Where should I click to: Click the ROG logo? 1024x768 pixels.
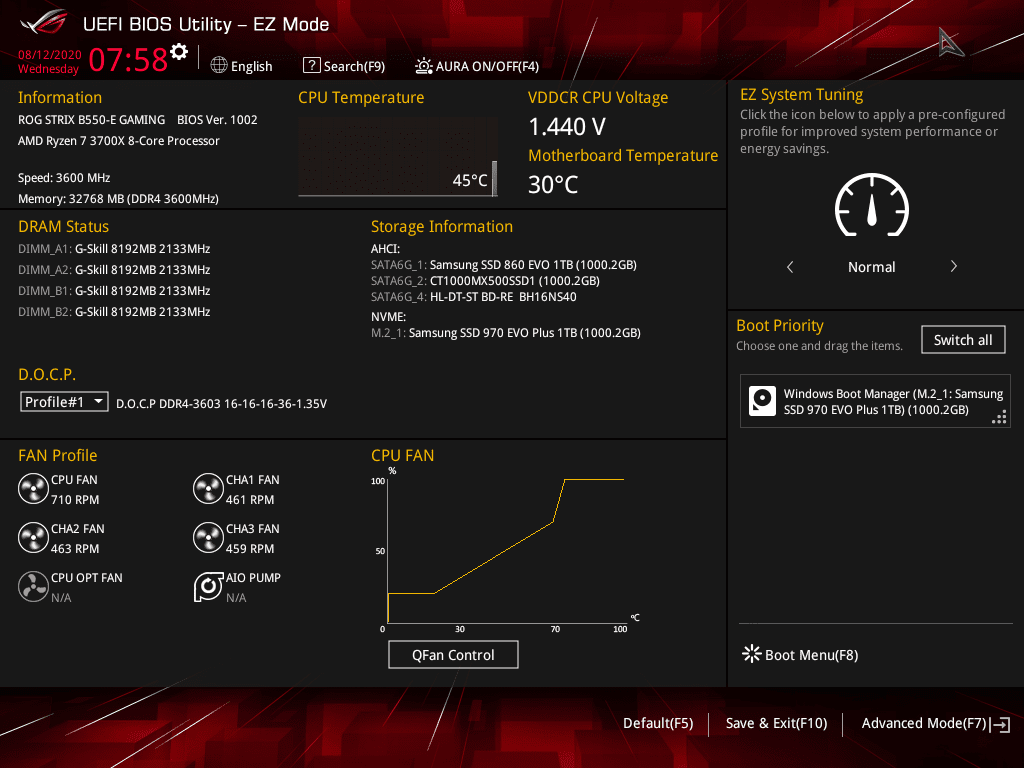(x=44, y=22)
